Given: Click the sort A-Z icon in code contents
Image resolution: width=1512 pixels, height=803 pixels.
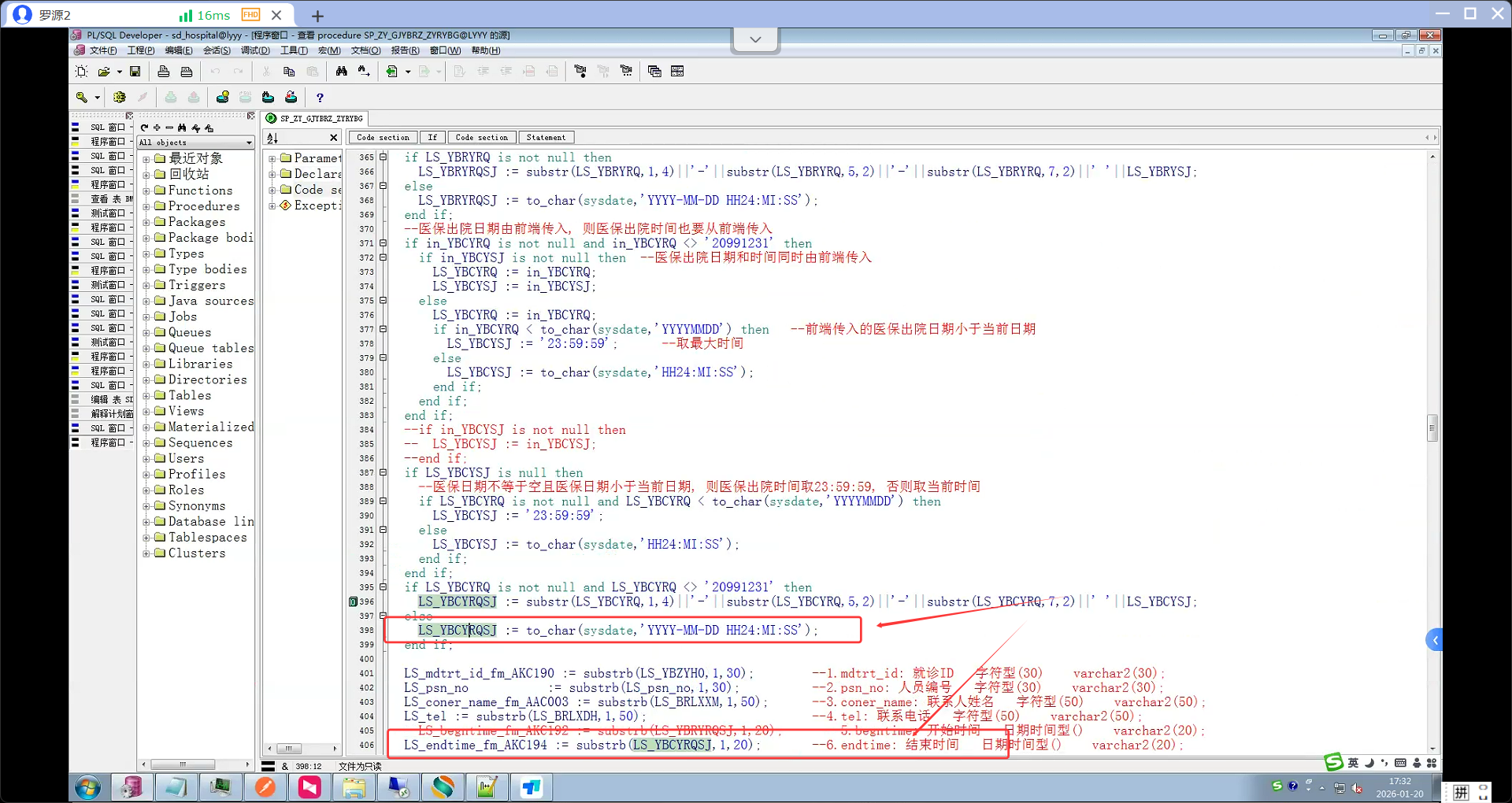Looking at the screenshot, I should click(272, 138).
